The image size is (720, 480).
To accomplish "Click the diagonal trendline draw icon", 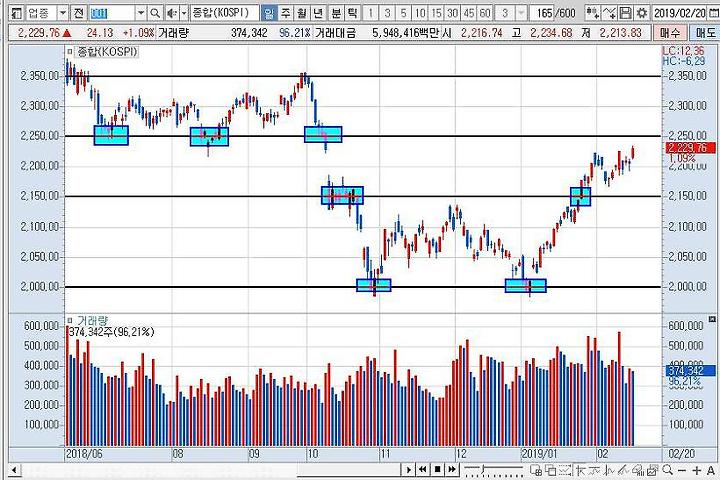I will coord(624,470).
